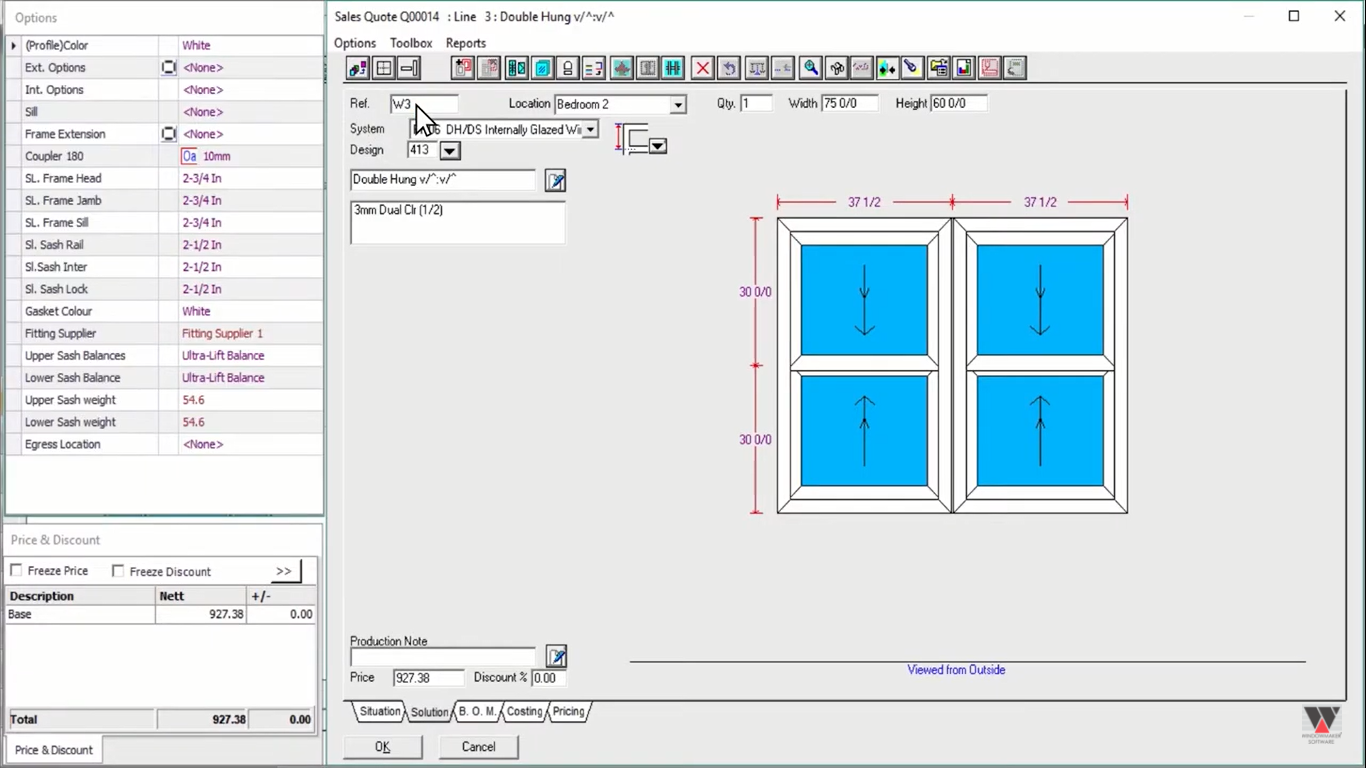Click the grid layout toolbar icon

coord(383,68)
